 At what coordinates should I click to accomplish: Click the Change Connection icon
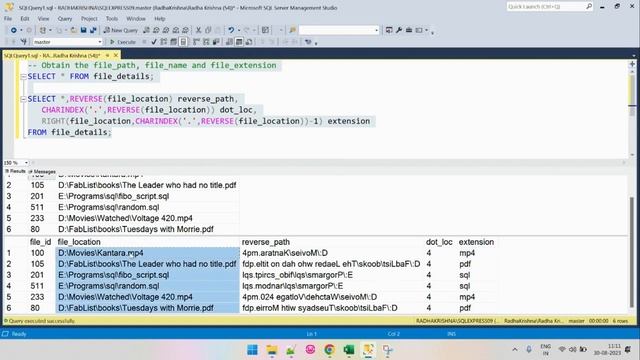pos(24,42)
